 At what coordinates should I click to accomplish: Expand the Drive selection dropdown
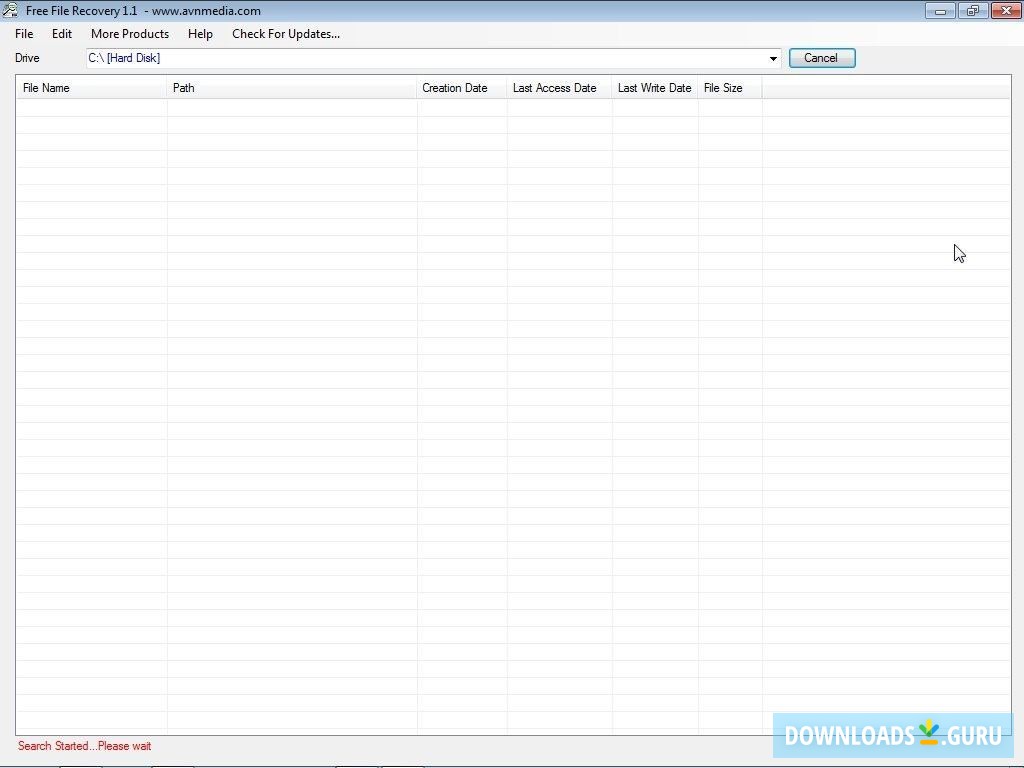tap(772, 58)
